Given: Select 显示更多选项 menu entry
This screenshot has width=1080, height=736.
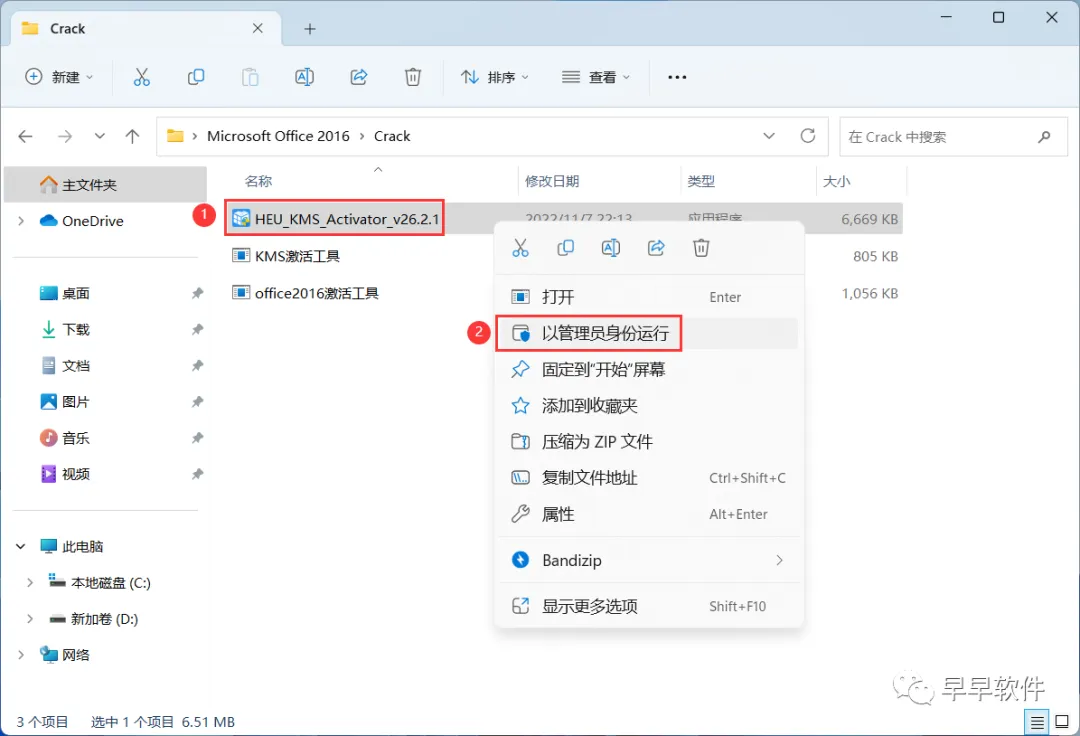Looking at the screenshot, I should (649, 607).
